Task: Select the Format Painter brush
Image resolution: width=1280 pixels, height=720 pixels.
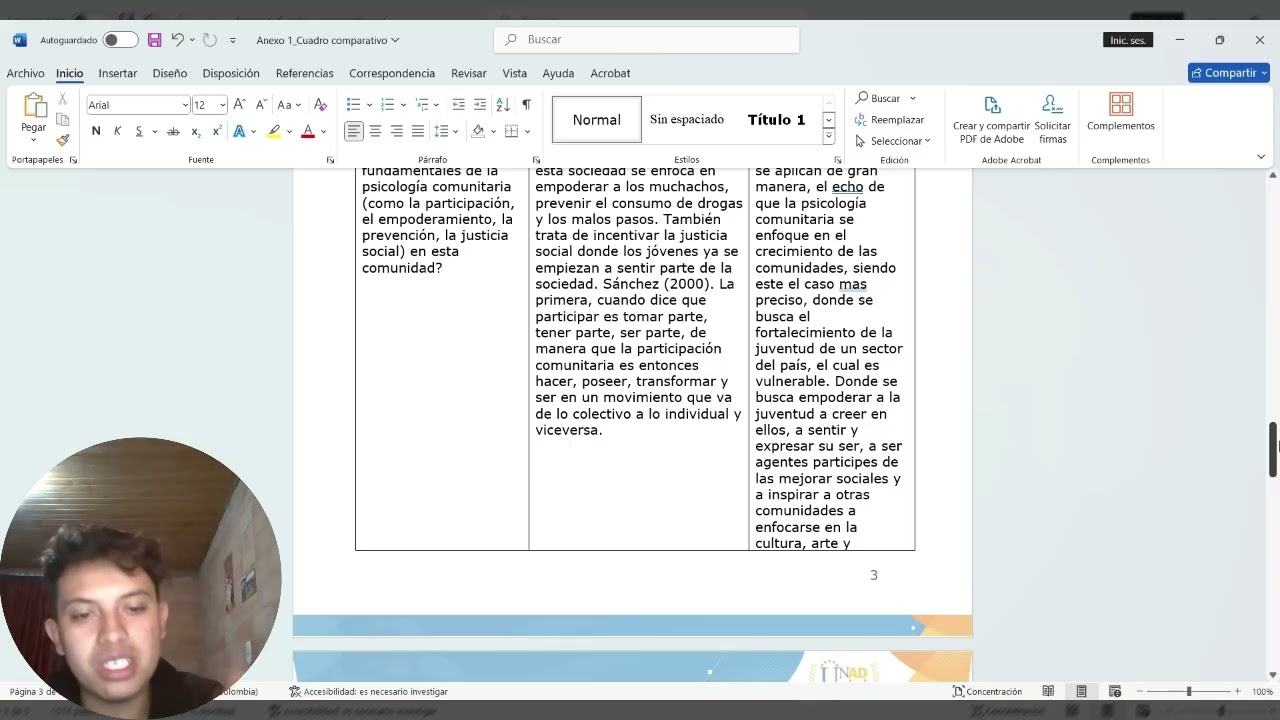Action: click(x=62, y=140)
